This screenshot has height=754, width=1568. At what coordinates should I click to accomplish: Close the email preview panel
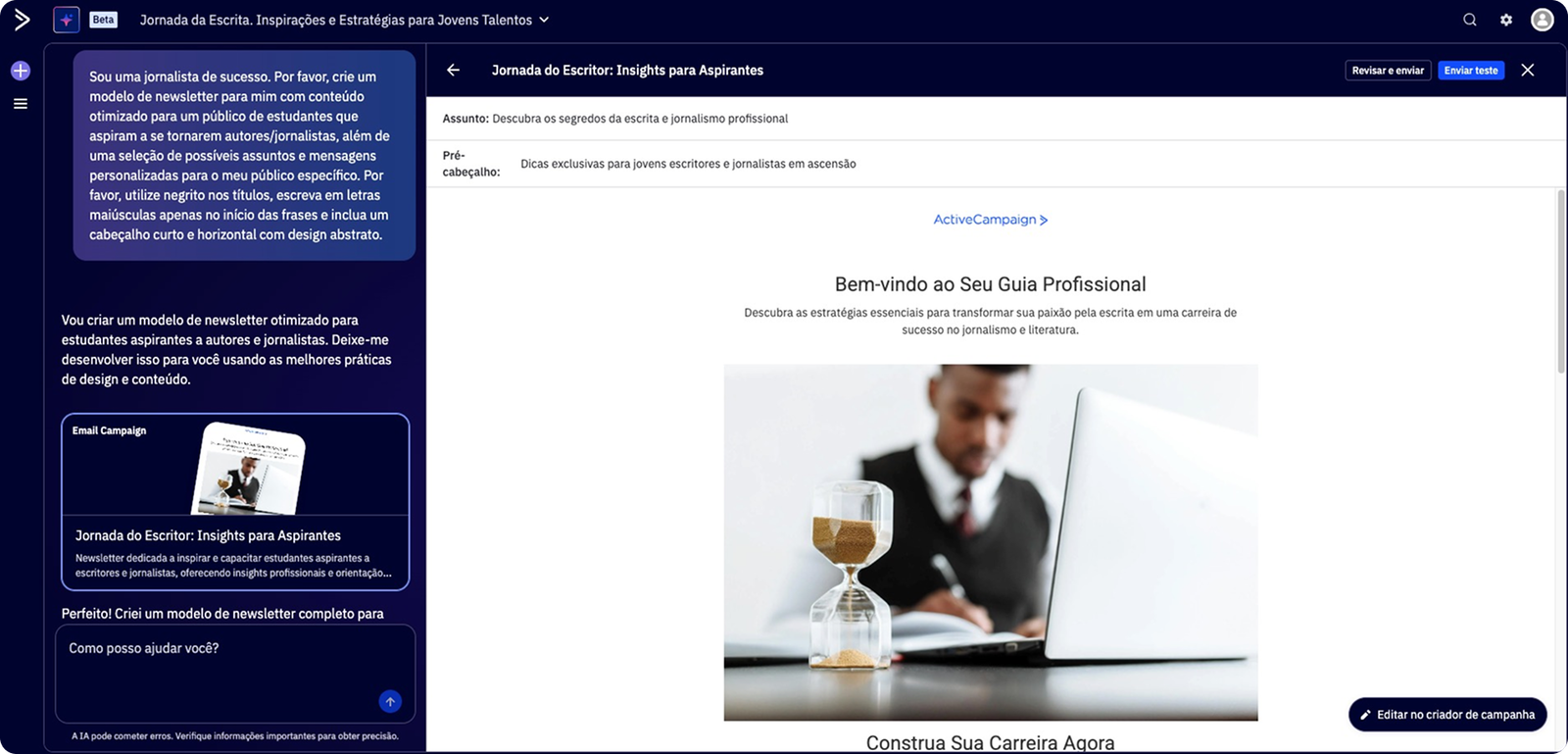[1527, 70]
